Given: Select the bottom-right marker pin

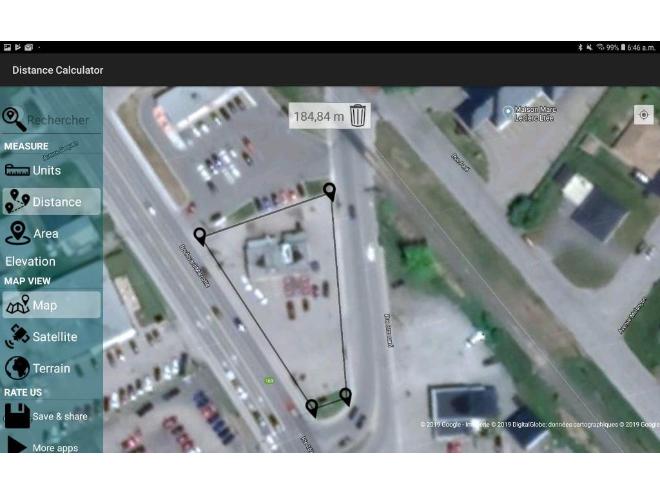Looking at the screenshot, I should click(x=345, y=397).
